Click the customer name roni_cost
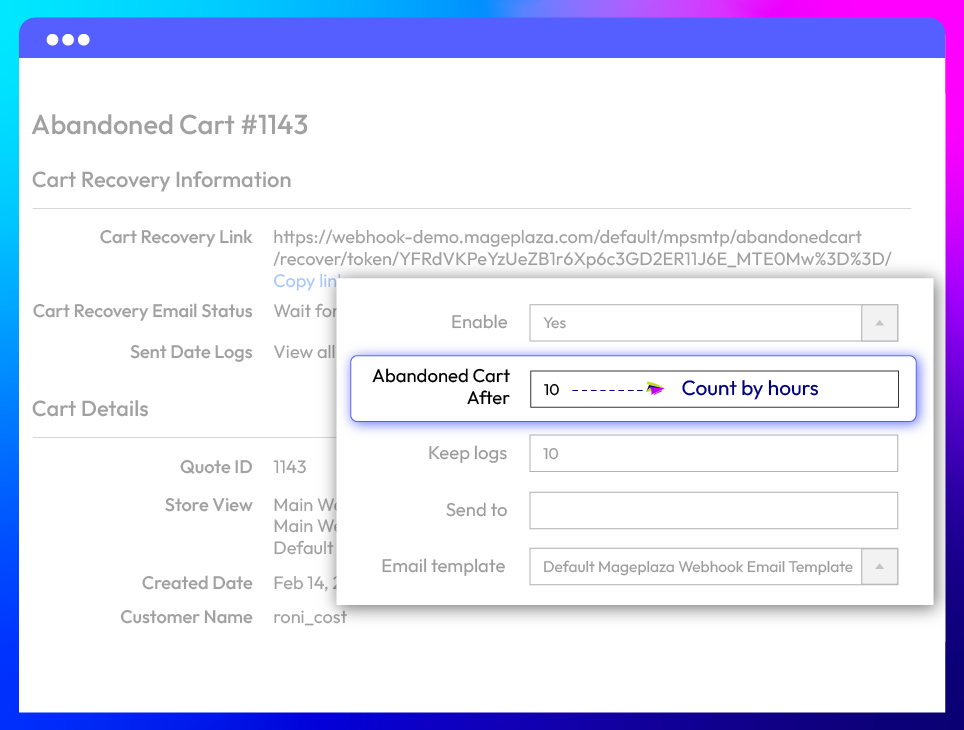This screenshot has width=964, height=730. click(310, 617)
